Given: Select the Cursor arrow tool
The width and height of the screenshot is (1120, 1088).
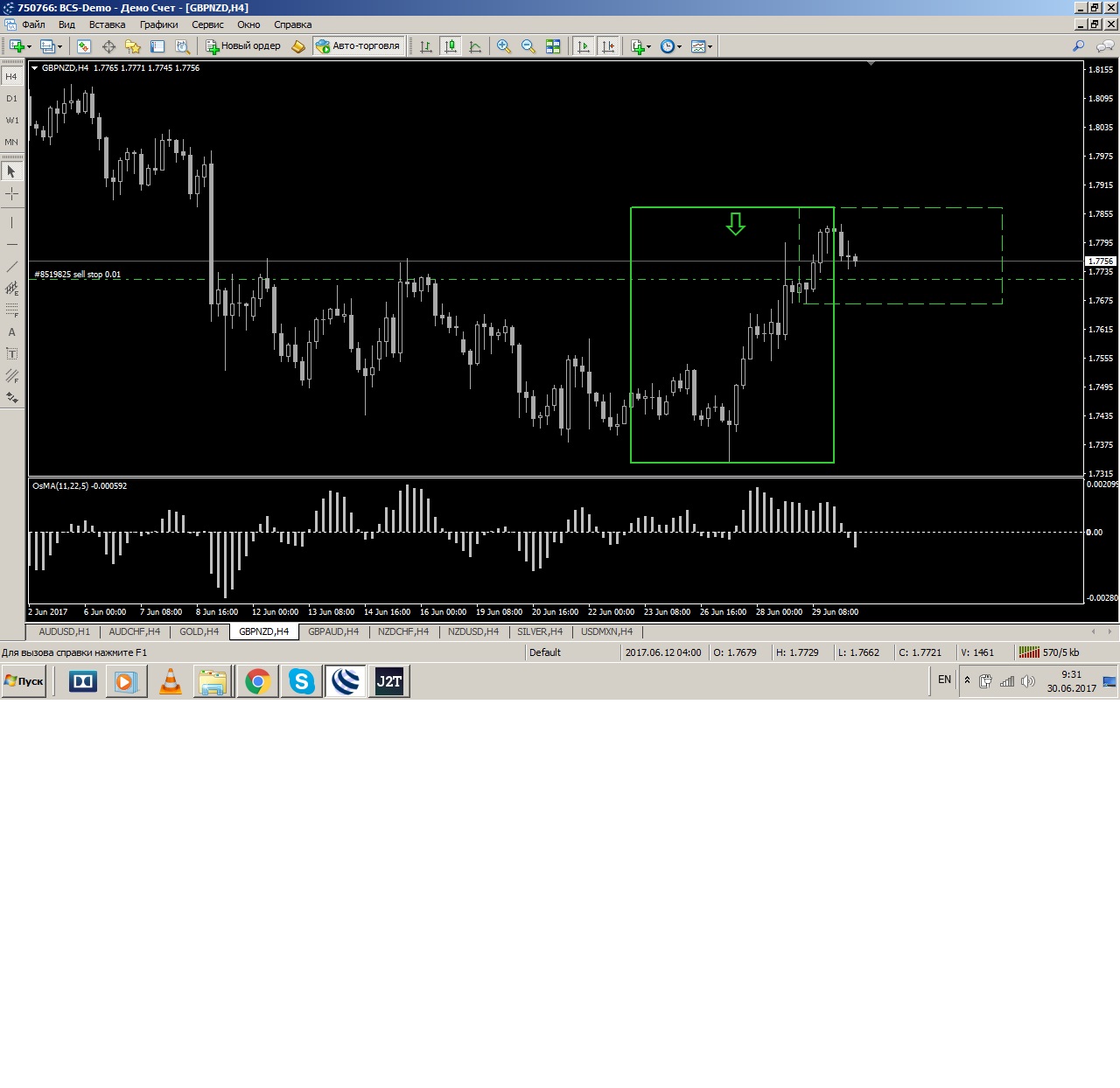Looking at the screenshot, I should click(x=11, y=171).
